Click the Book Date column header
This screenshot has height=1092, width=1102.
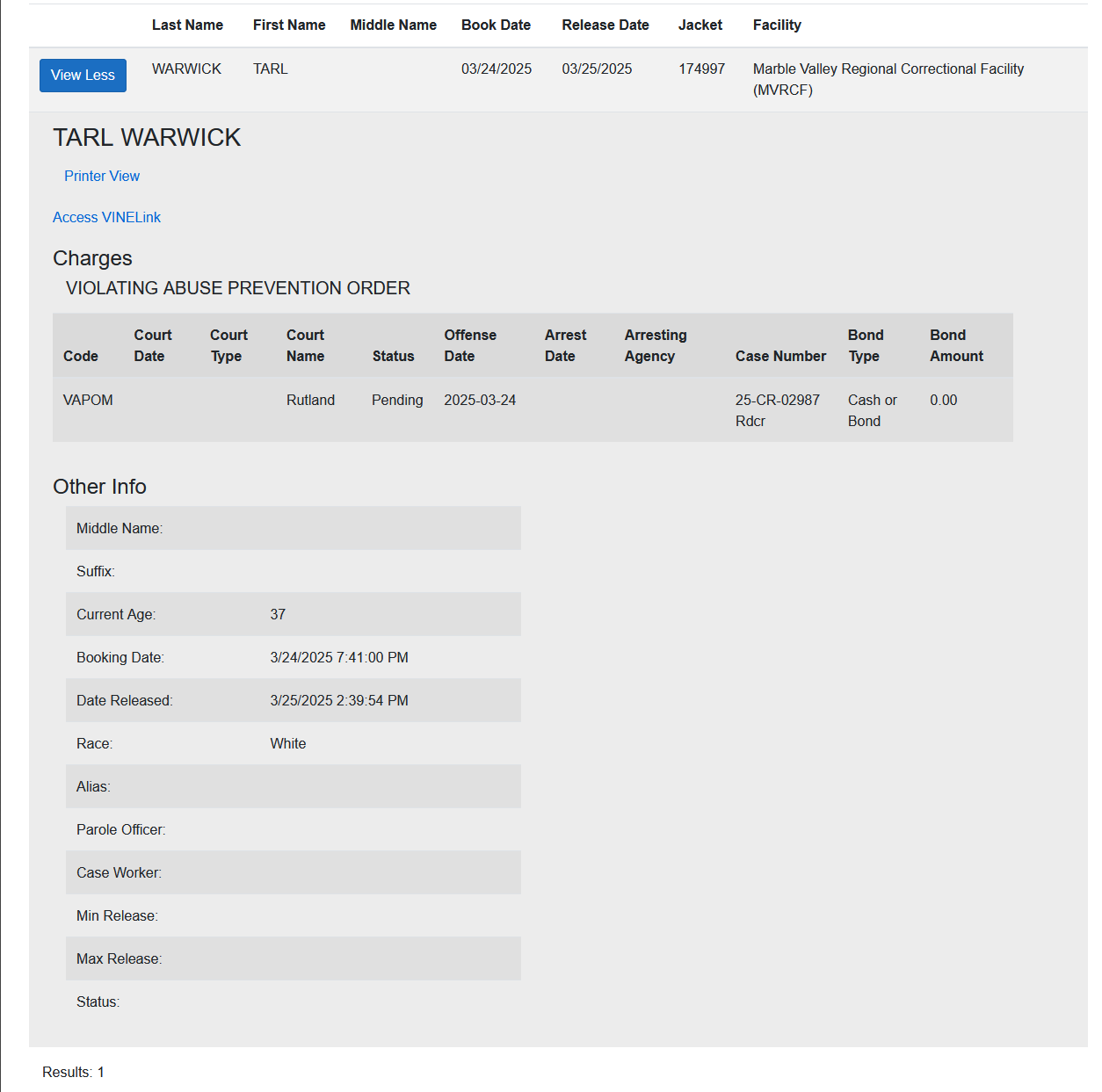point(496,25)
